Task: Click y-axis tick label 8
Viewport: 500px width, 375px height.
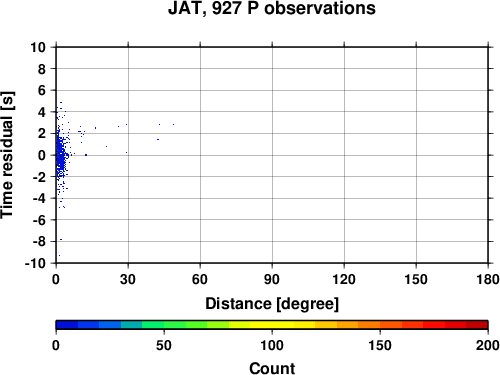Action: click(x=42, y=69)
